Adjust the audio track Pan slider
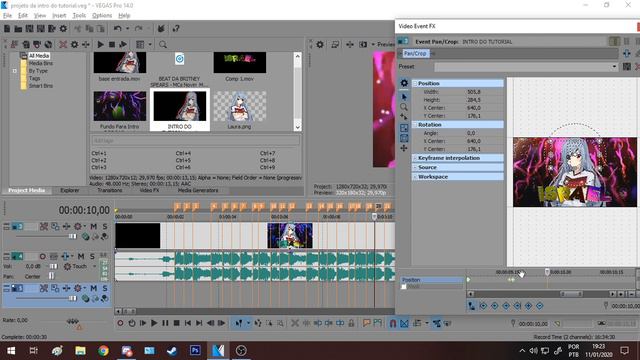This screenshot has width=640, height=360. (51, 276)
